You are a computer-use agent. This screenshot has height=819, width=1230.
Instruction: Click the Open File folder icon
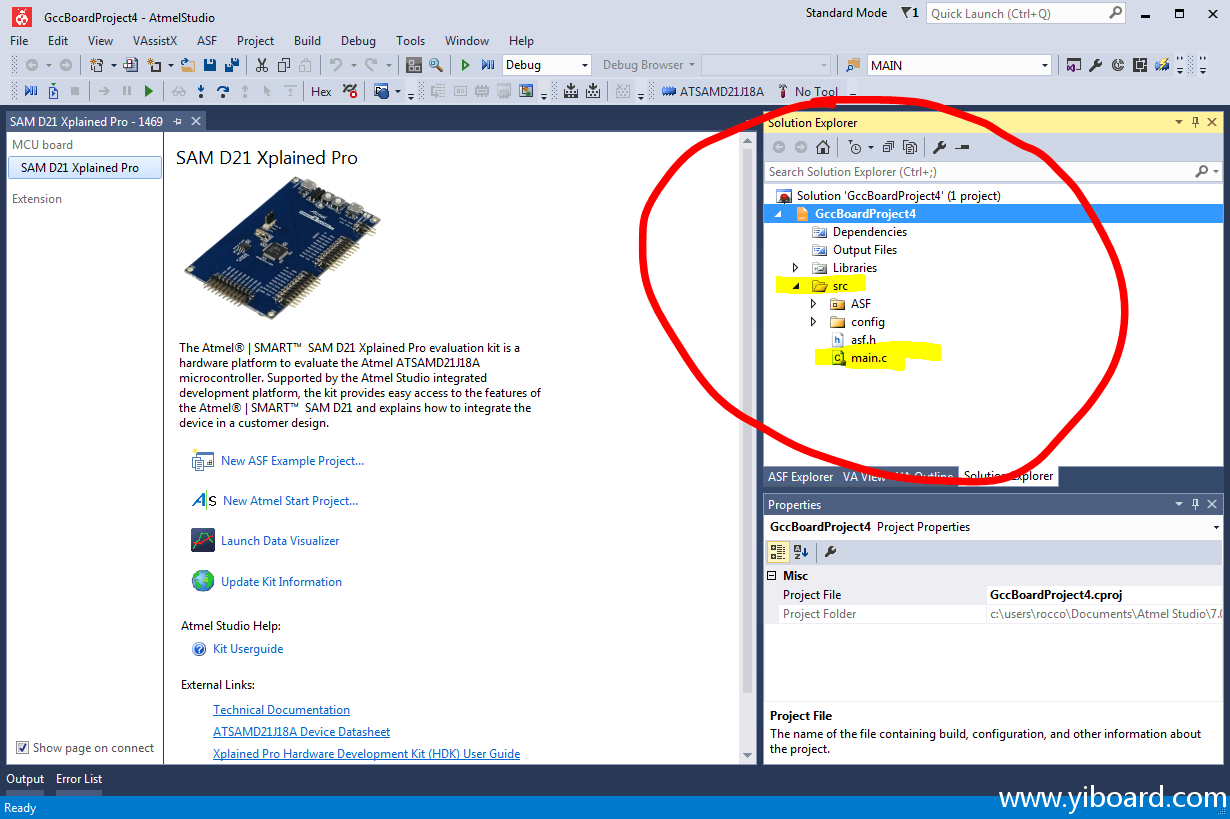coord(188,65)
